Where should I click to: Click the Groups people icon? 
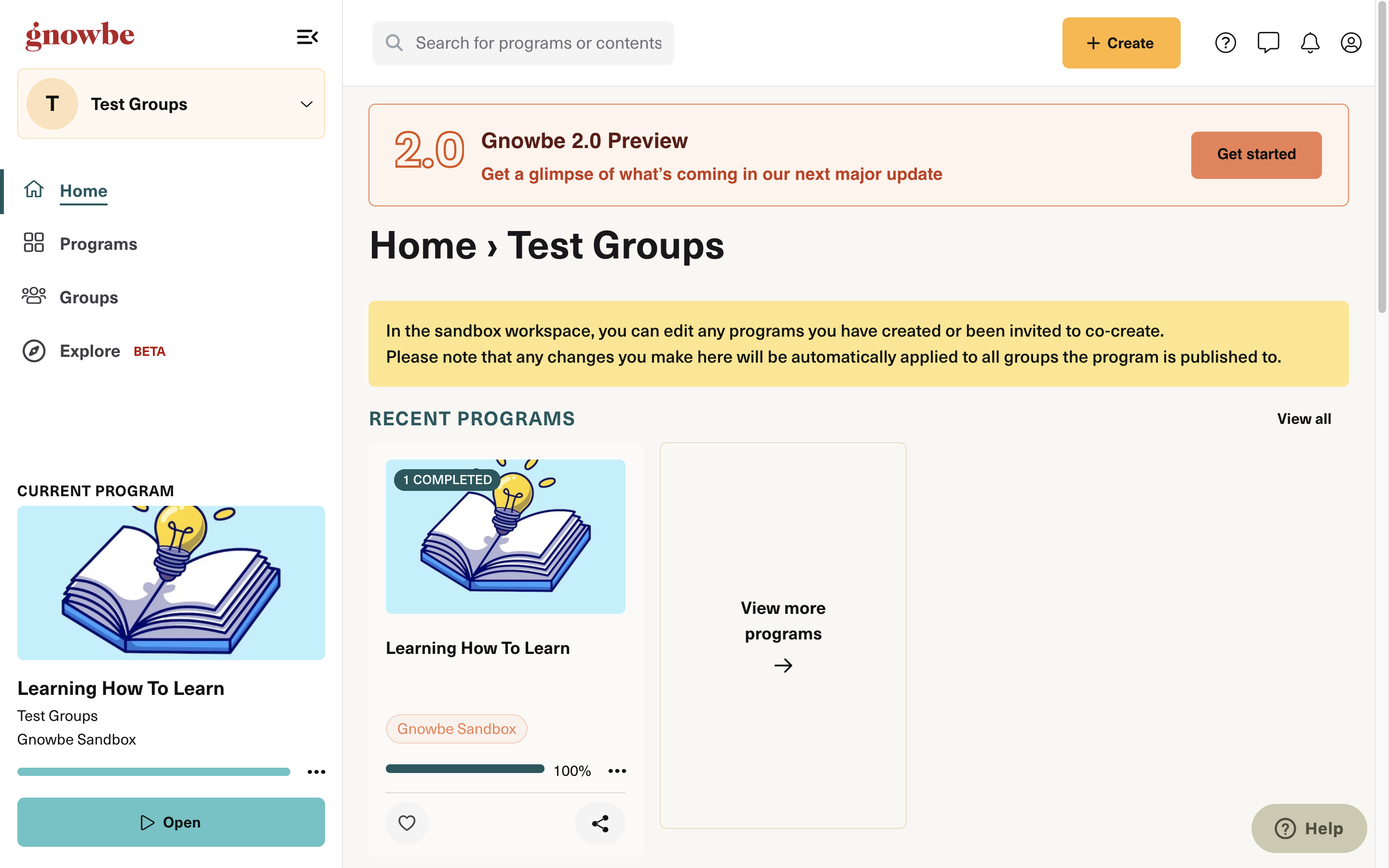point(34,296)
